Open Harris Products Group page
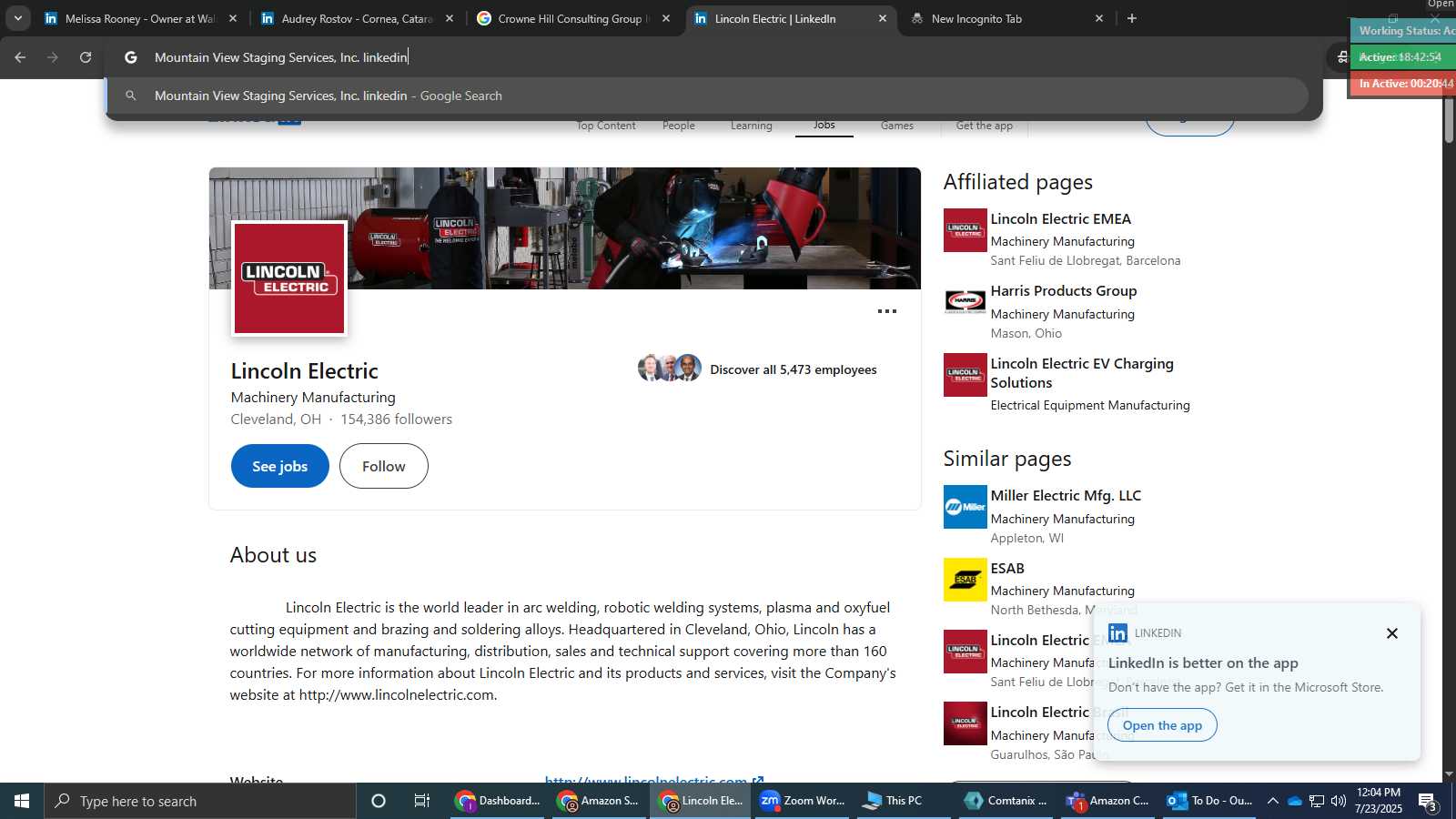The height and width of the screenshot is (819, 1456). click(x=1064, y=291)
